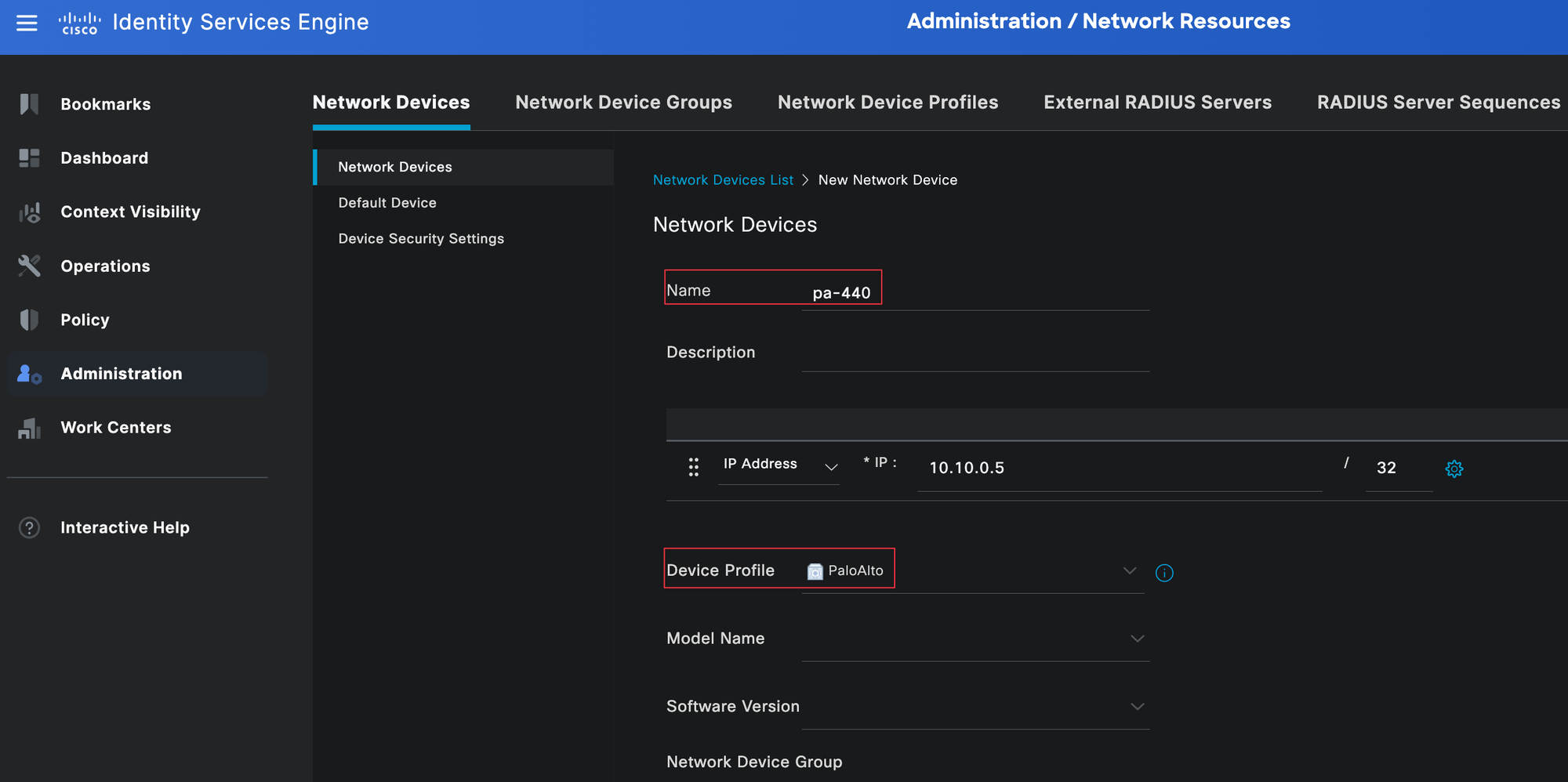Viewport: 1568px width, 782px height.
Task: Expand the Model Name dropdown
Action: (x=1137, y=639)
